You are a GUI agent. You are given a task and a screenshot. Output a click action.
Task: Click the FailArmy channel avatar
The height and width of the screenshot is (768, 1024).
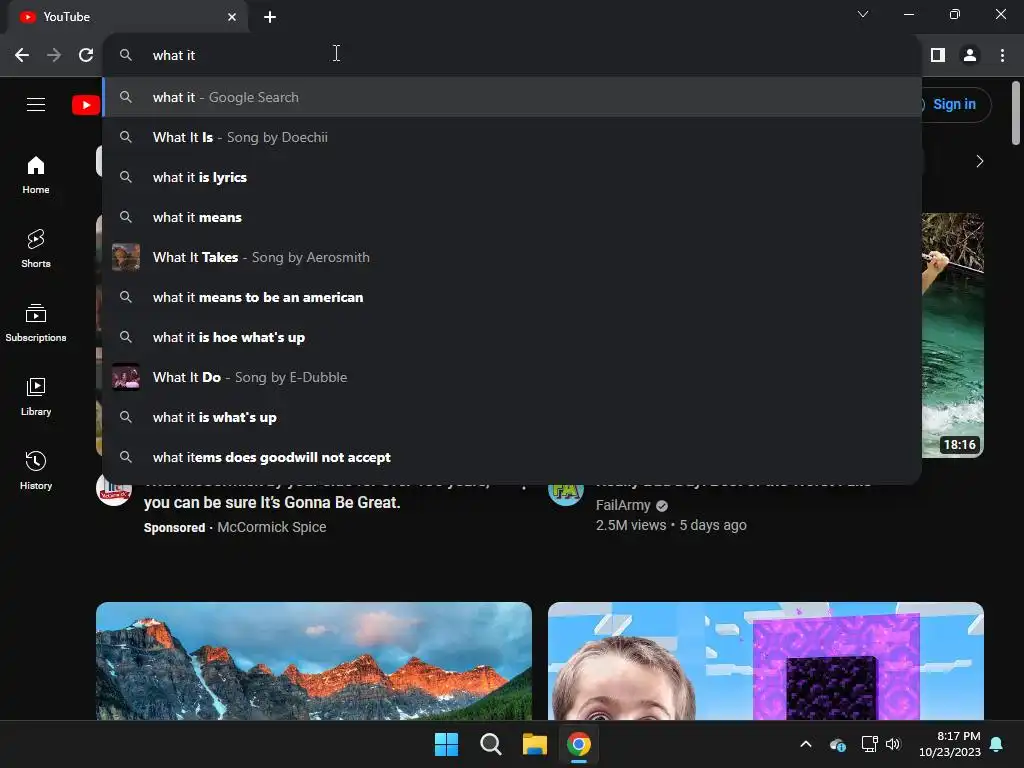pyautogui.click(x=566, y=494)
